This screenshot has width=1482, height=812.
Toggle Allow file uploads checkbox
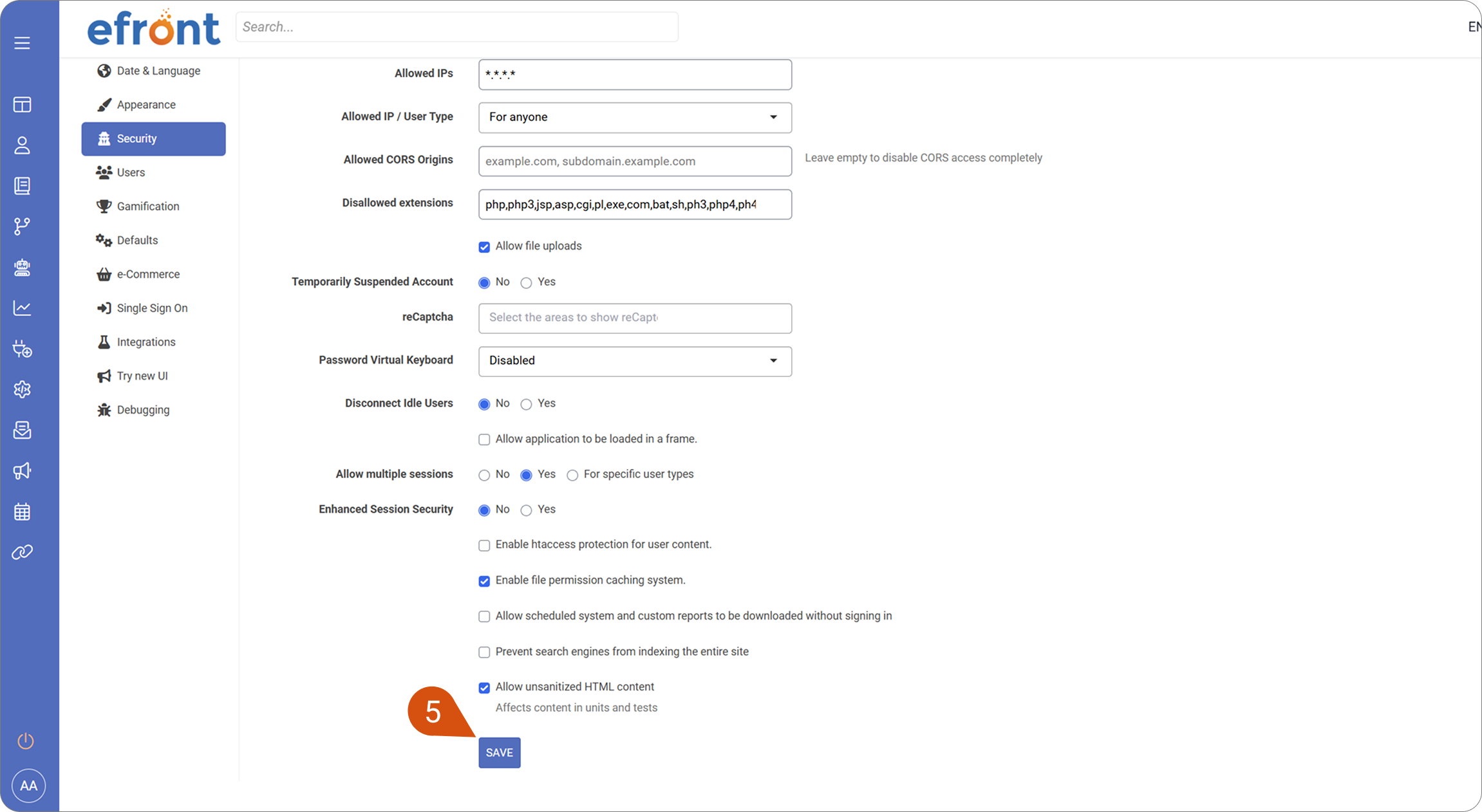point(484,247)
